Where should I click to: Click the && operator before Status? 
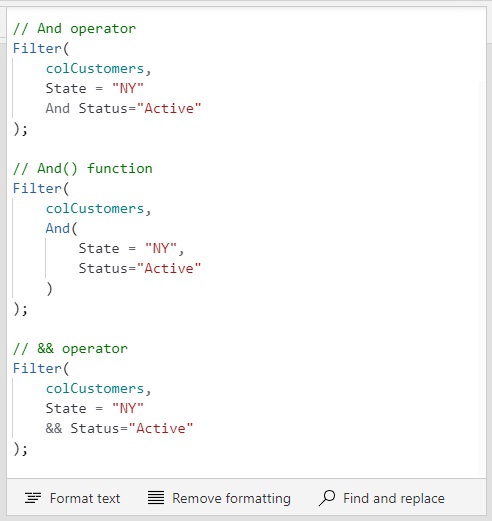pyautogui.click(x=54, y=428)
